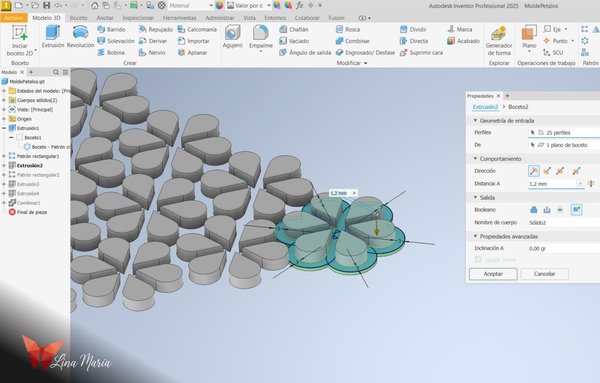Click Suprimir cara tool
600x383 pixels.
click(x=421, y=52)
